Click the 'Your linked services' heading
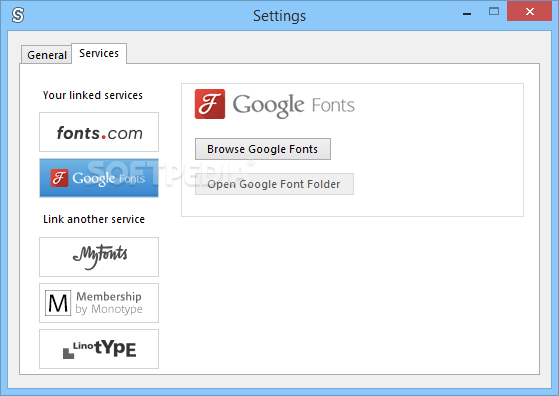 [93, 95]
